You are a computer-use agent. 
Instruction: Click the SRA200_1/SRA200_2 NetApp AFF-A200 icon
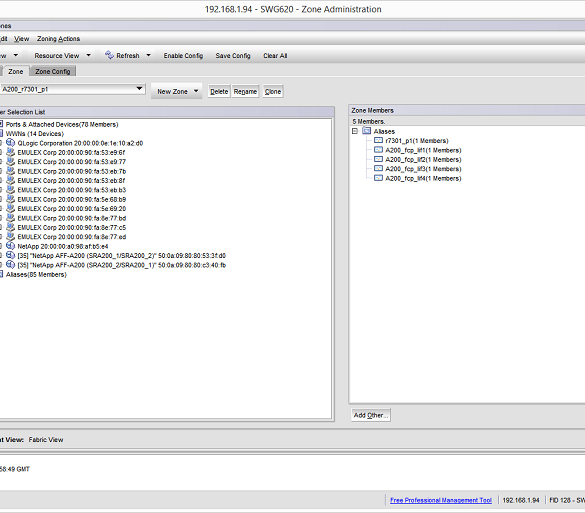pos(11,256)
